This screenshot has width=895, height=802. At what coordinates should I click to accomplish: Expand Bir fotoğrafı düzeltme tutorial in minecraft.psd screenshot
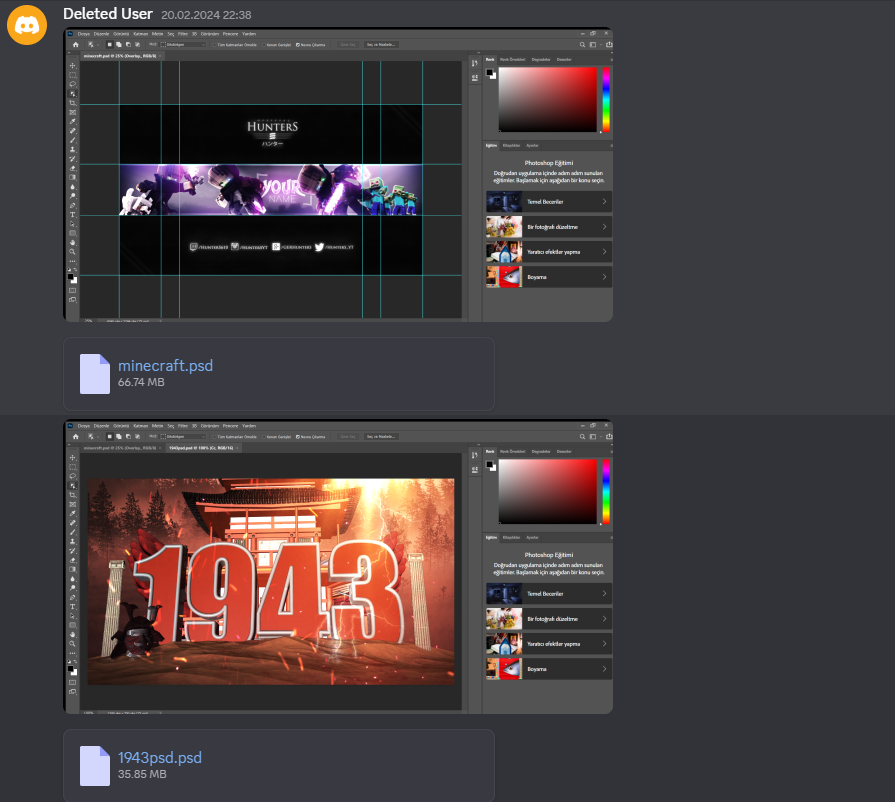pyautogui.click(x=549, y=227)
